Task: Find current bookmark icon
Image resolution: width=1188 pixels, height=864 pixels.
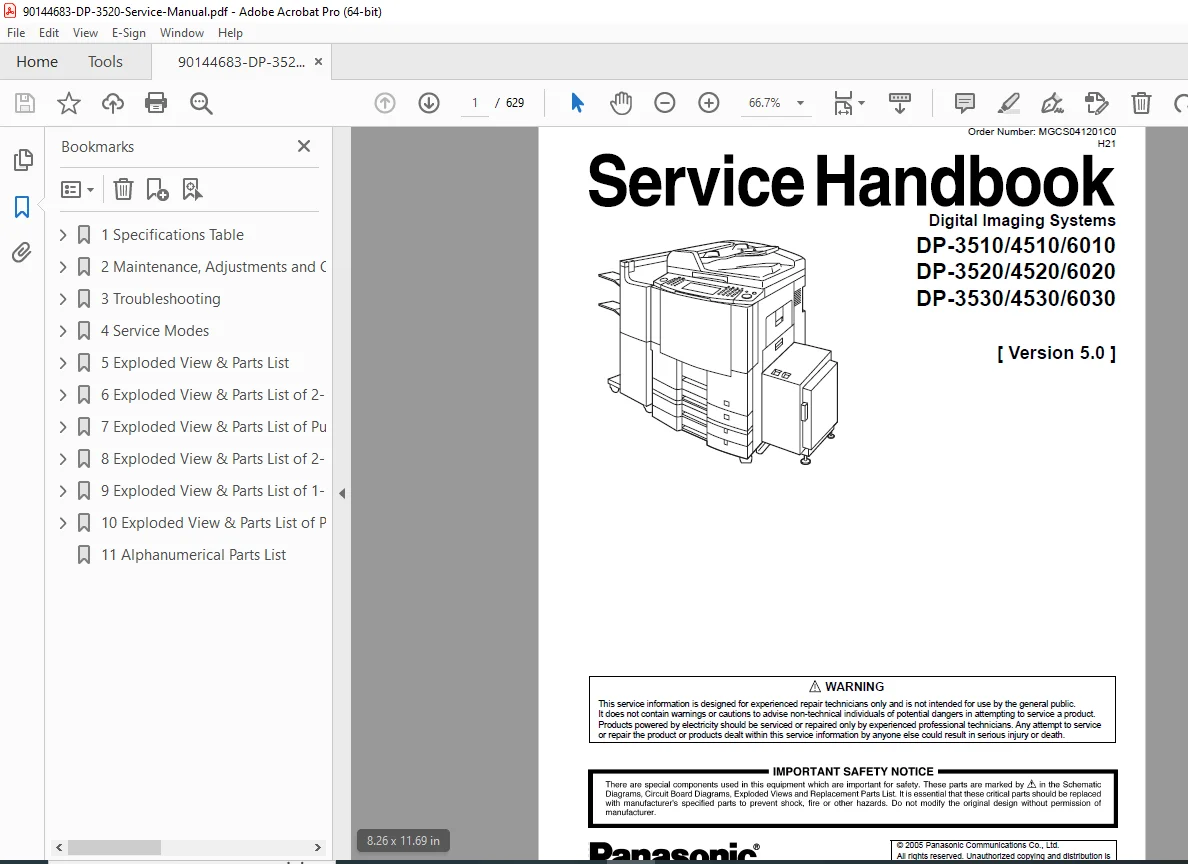Action: [192, 189]
